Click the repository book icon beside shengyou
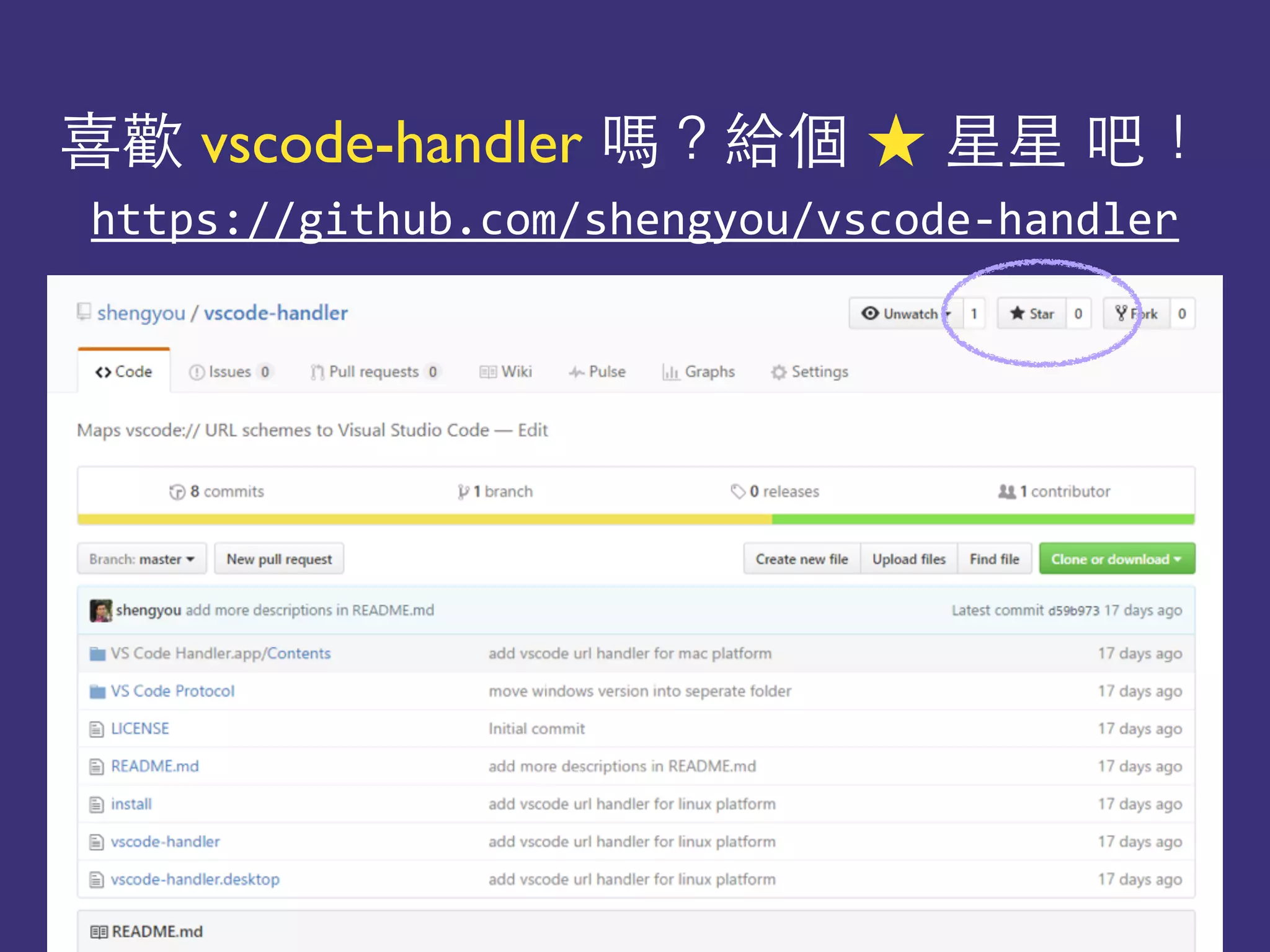The height and width of the screenshot is (952, 1270). tap(84, 312)
